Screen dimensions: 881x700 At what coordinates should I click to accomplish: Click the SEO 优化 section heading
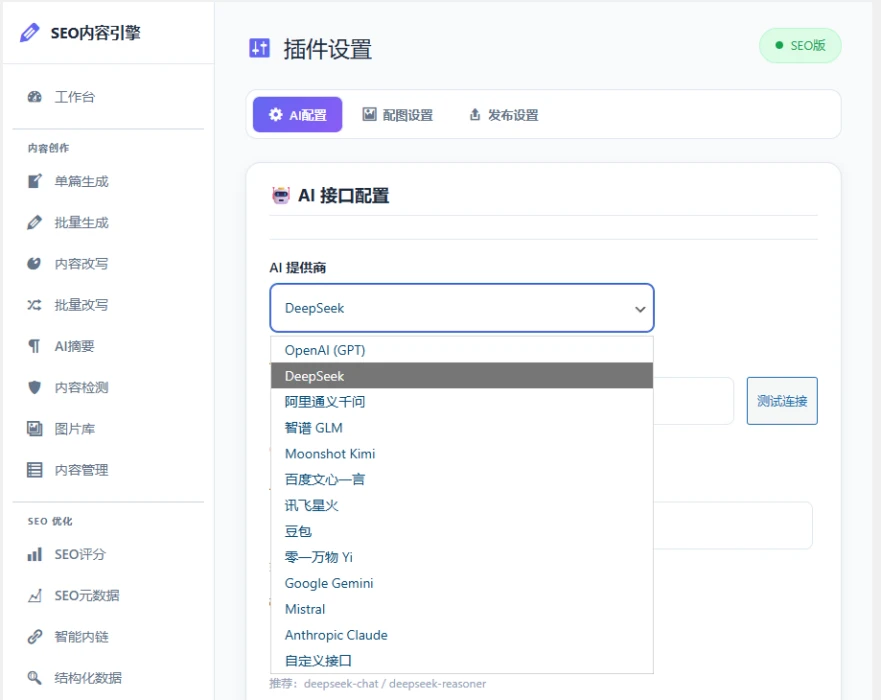click(x=50, y=521)
